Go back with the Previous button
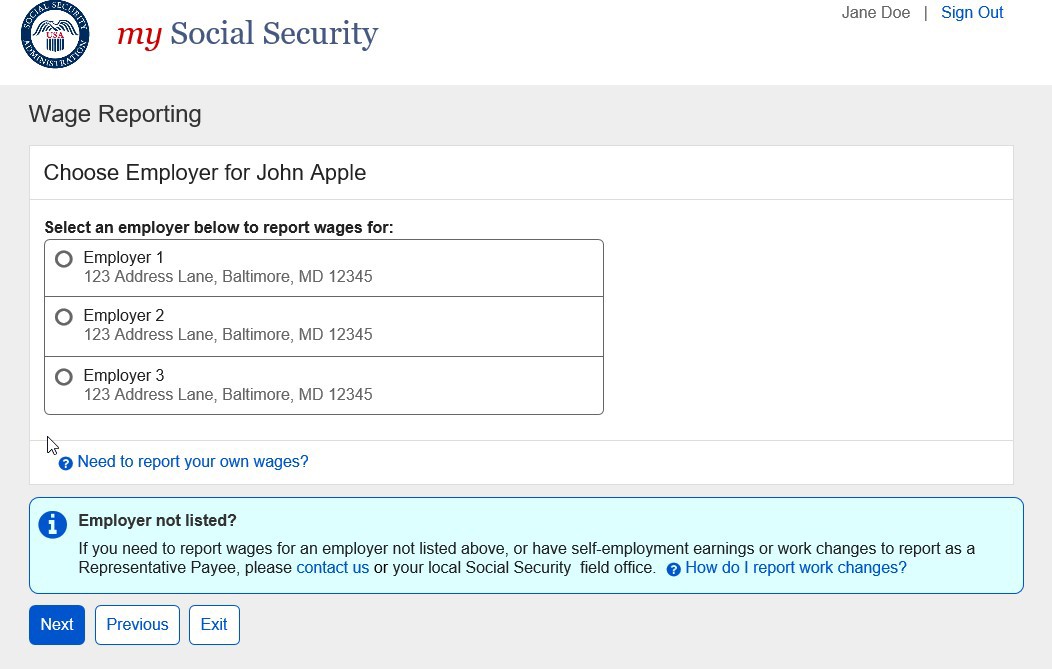 pyautogui.click(x=137, y=625)
